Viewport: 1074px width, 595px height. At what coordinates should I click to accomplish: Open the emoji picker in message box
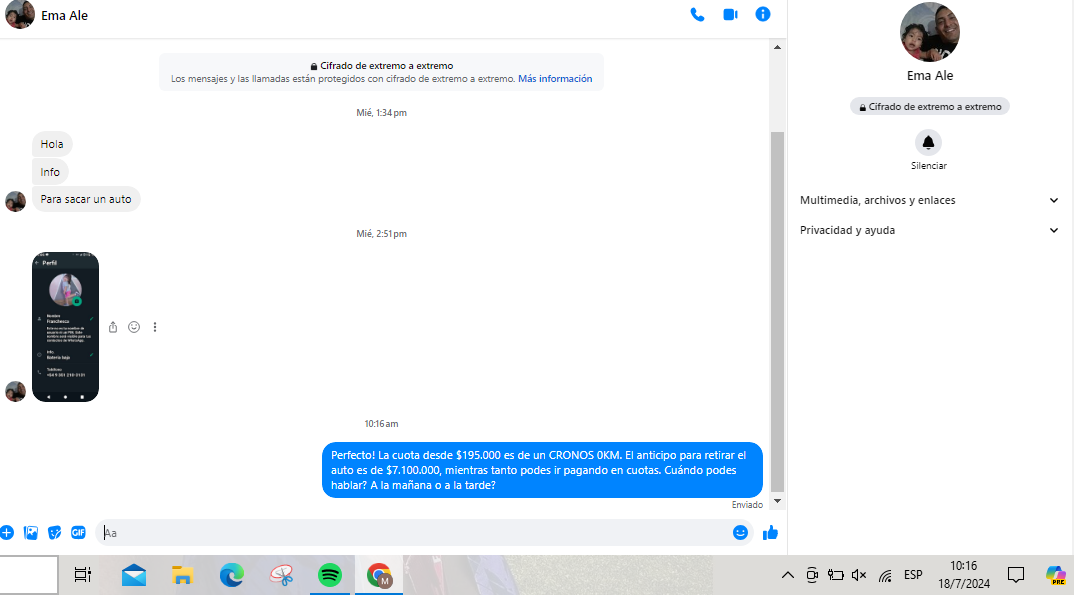point(740,533)
